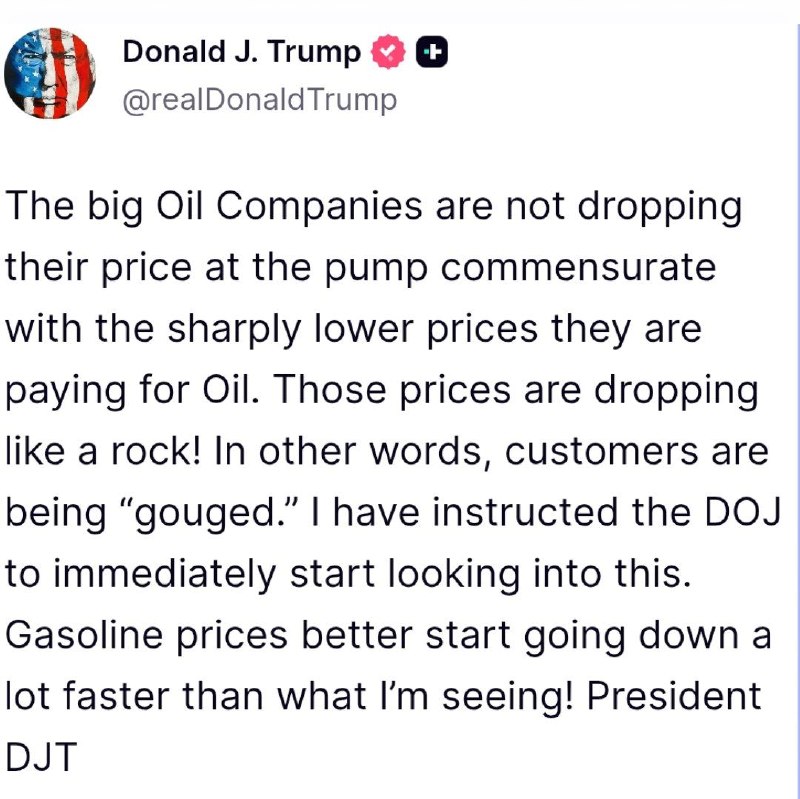Click "like a rock!" phrase in post
Screen dimensions: 800x799
coord(104,451)
